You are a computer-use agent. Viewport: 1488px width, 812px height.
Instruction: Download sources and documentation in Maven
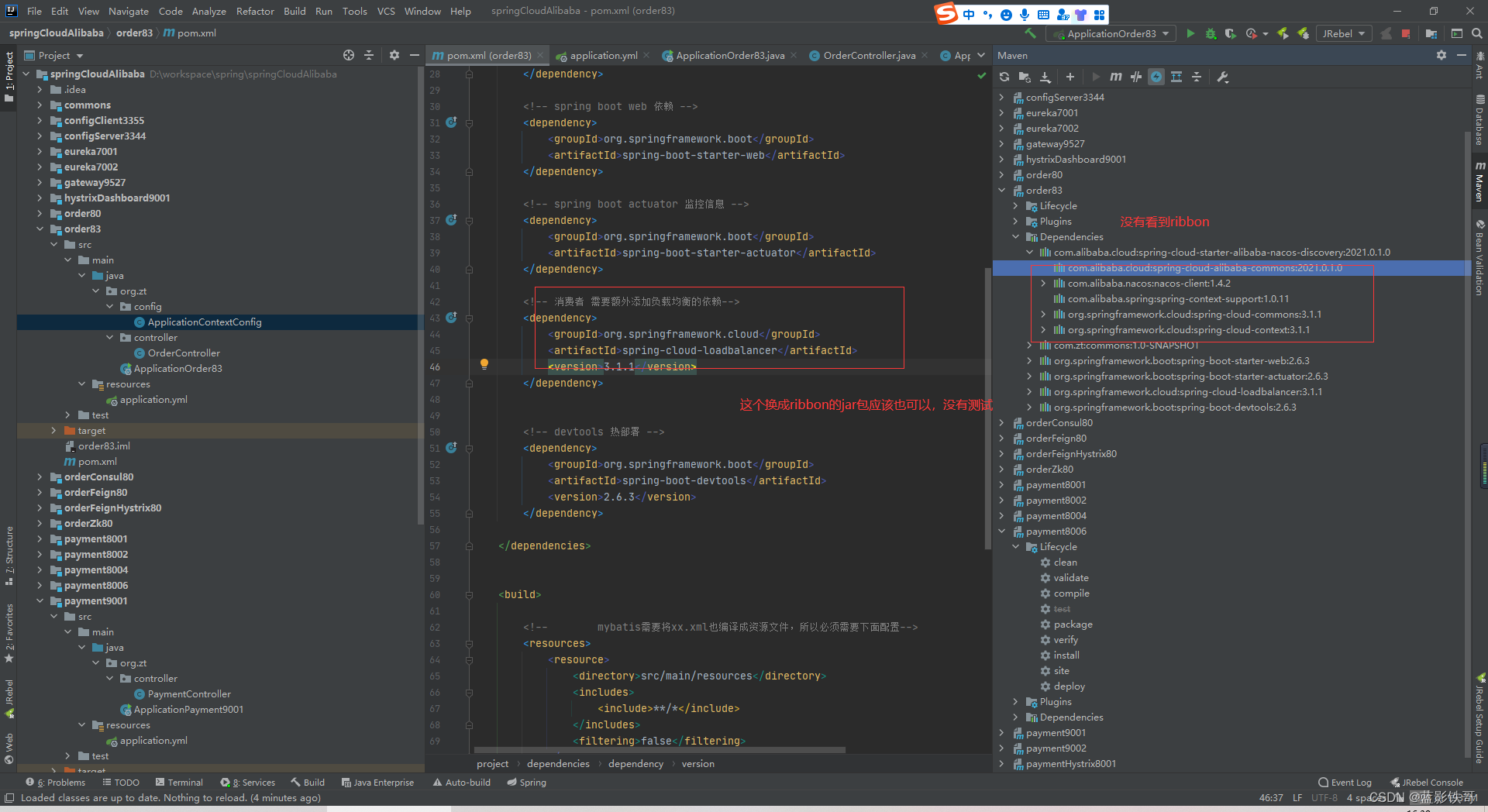point(1045,77)
